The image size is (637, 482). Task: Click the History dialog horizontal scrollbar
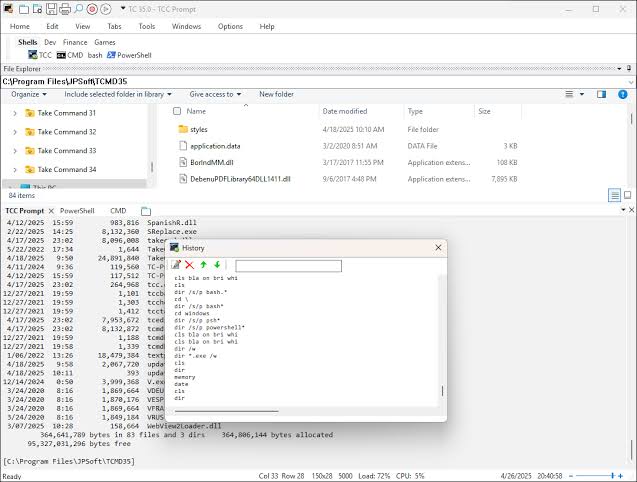click(227, 411)
